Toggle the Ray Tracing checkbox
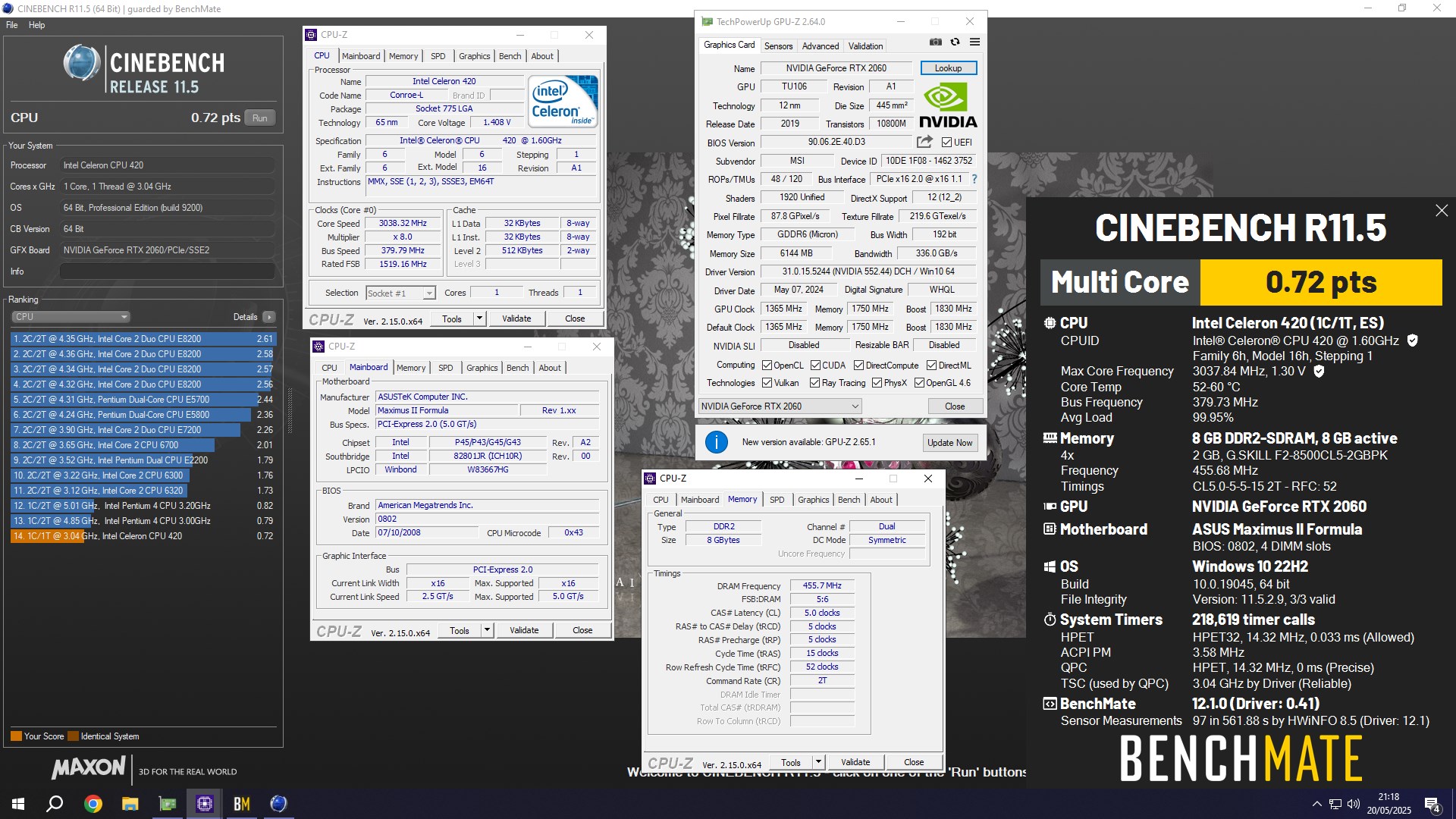 (815, 383)
